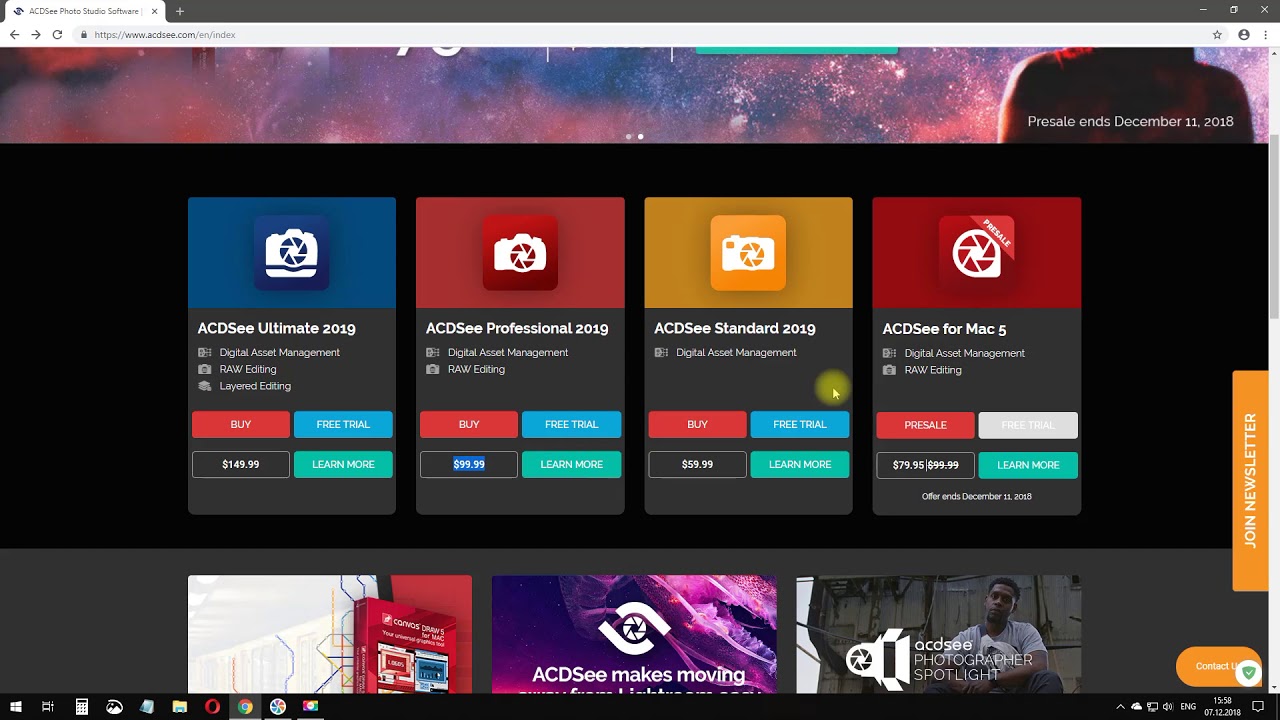Click the ACDSee Standard 2019 title
1280x720 pixels.
[734, 328]
